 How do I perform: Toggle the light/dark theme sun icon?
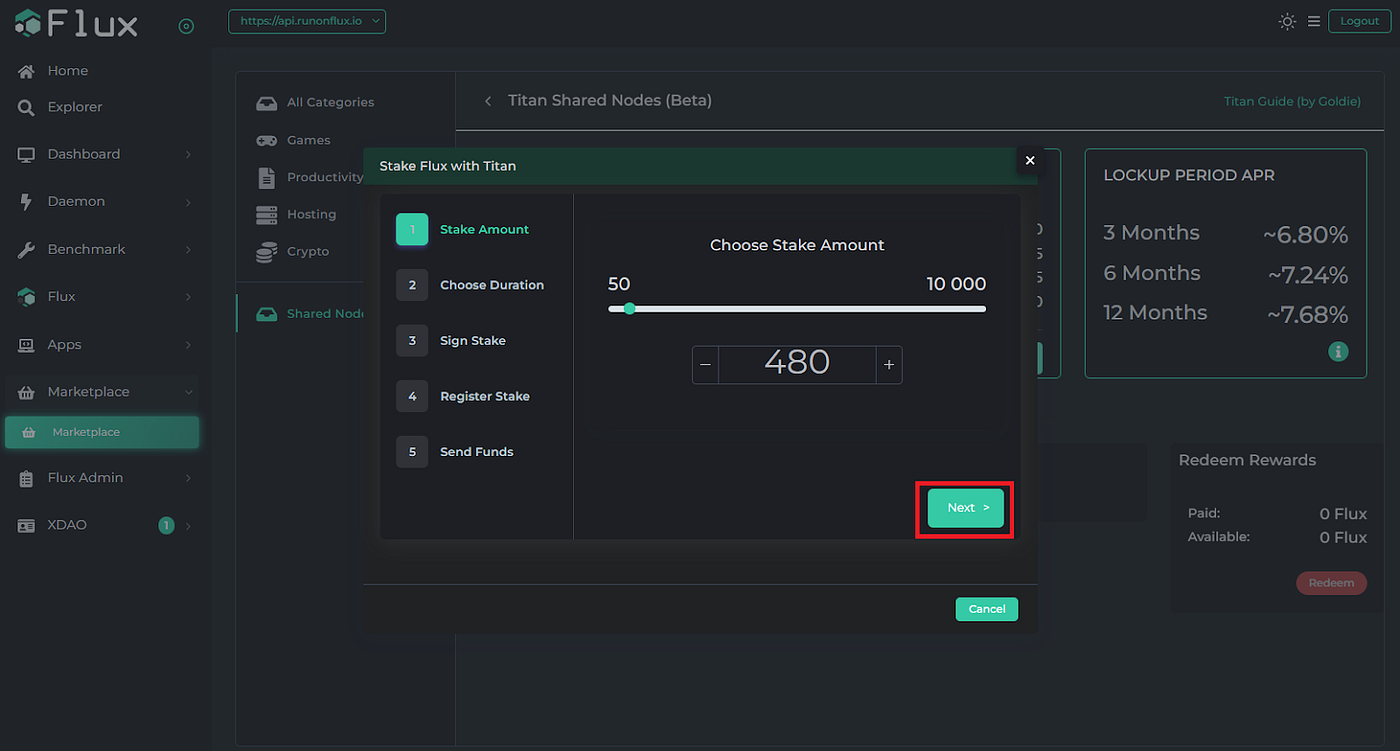tap(1287, 21)
